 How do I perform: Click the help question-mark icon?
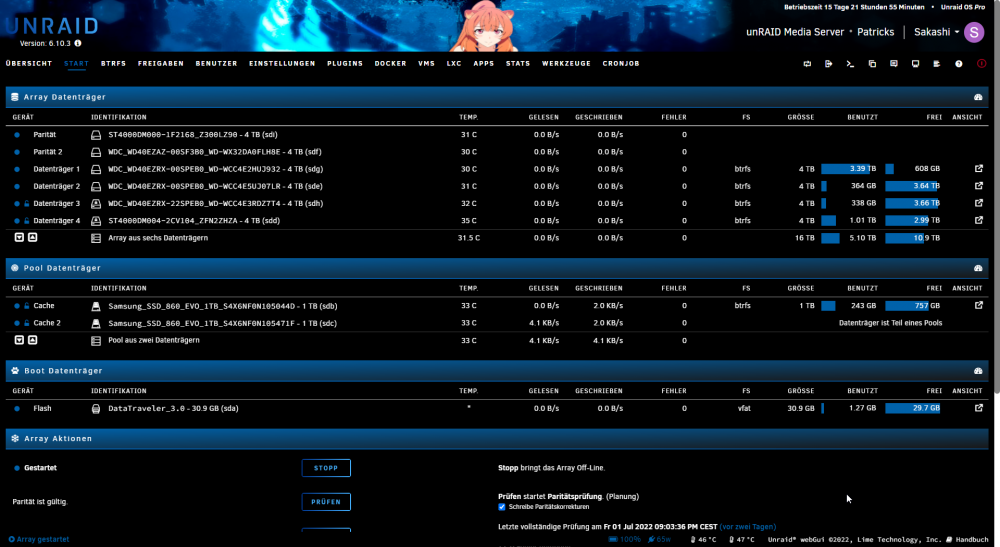pos(959,64)
